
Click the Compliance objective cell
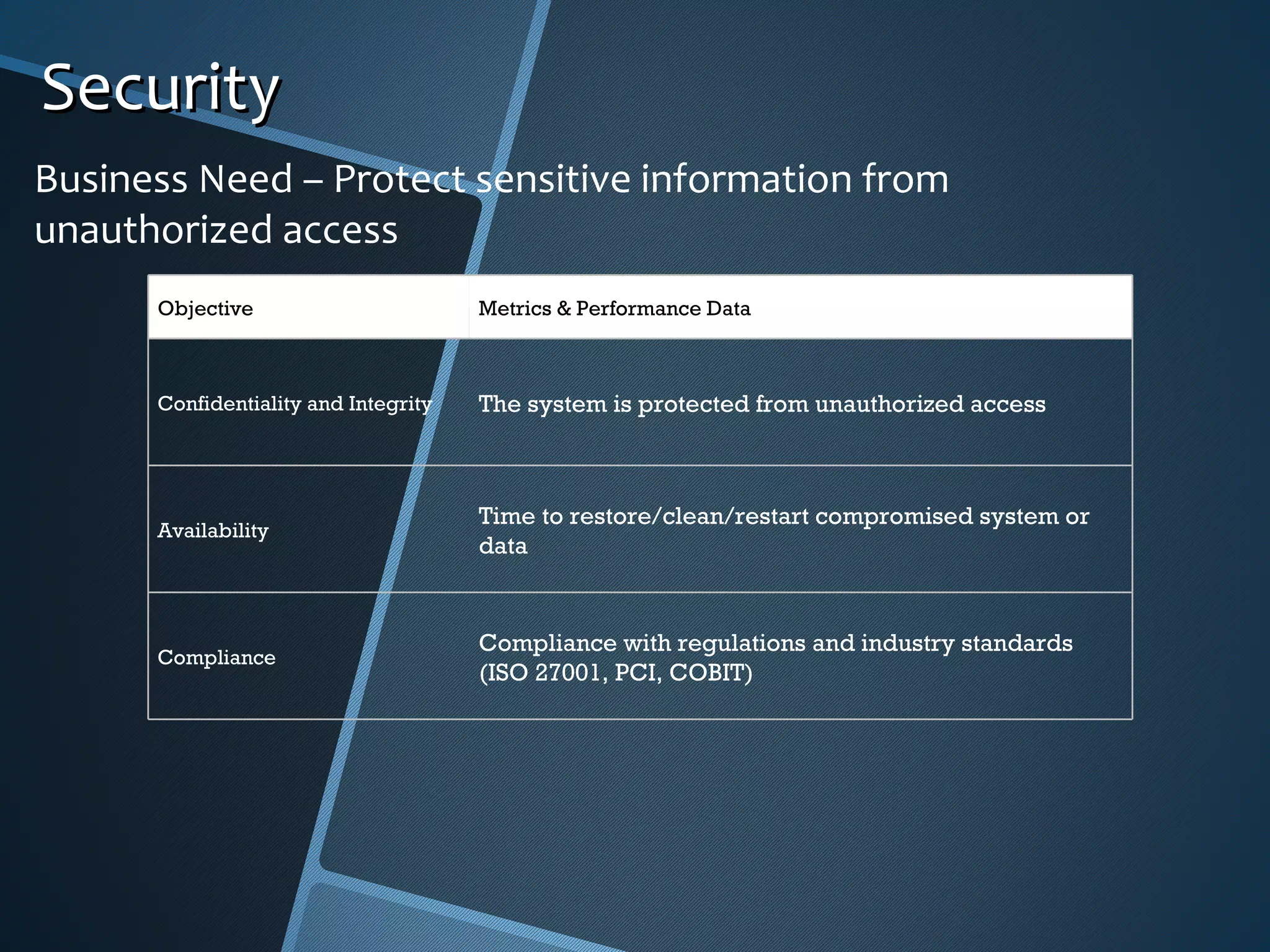(216, 657)
